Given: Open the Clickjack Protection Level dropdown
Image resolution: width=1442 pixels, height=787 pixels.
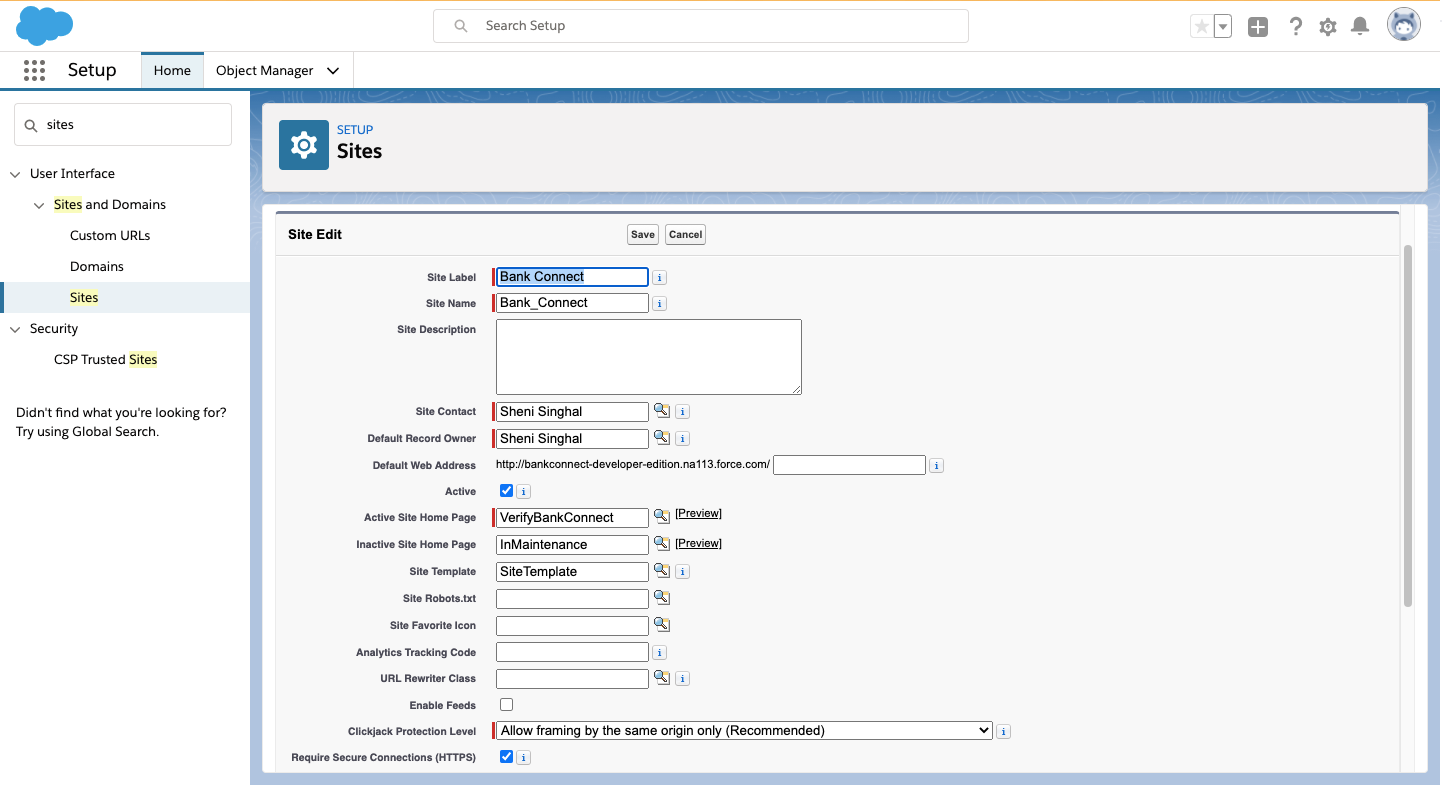Looking at the screenshot, I should 744,731.
